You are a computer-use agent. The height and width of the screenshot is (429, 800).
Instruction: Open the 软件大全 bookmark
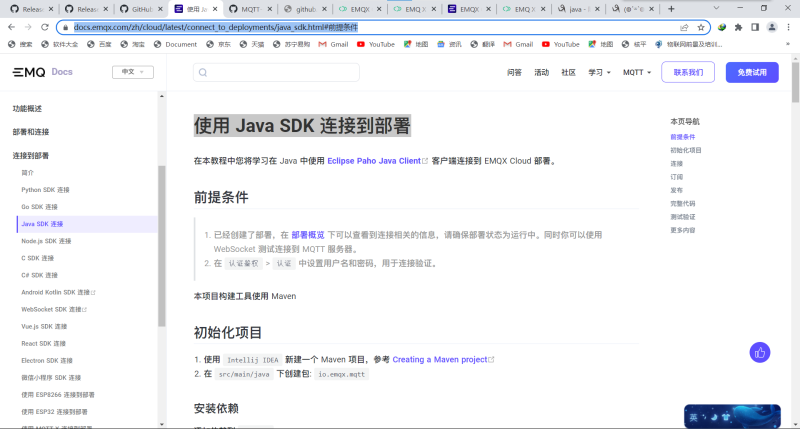pyautogui.click(x=60, y=44)
